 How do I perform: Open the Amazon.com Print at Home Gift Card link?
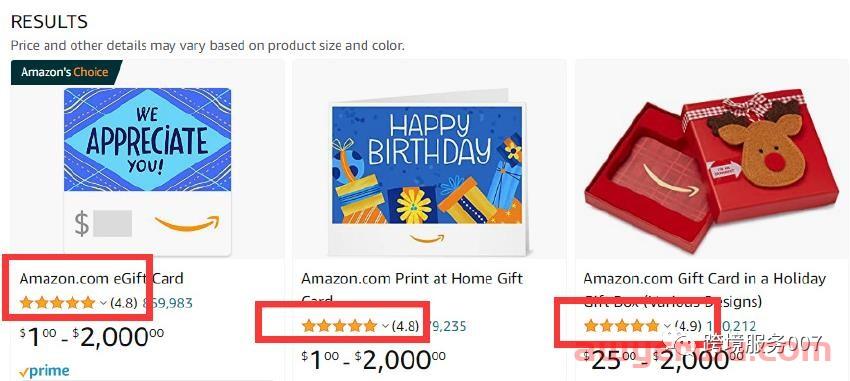[x=412, y=289]
